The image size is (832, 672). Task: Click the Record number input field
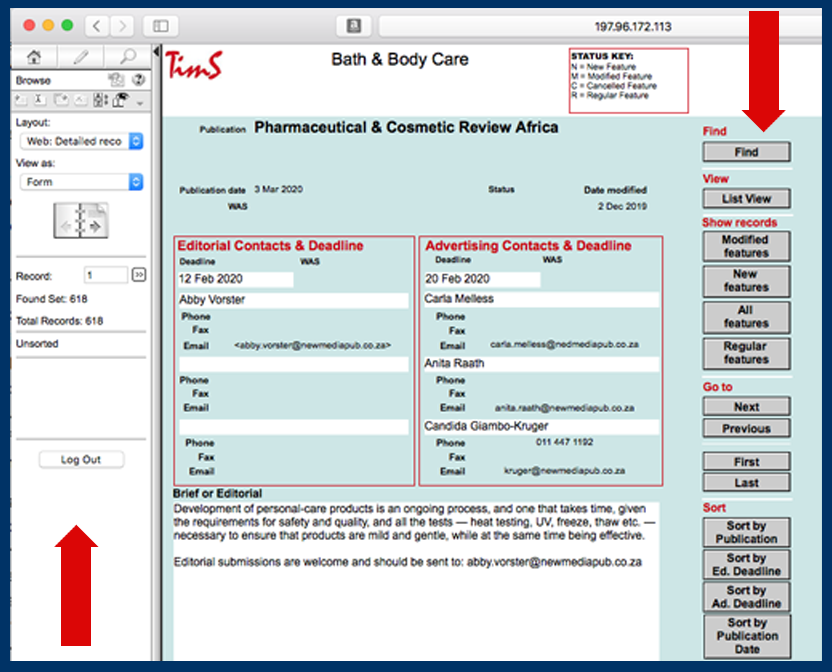point(105,275)
